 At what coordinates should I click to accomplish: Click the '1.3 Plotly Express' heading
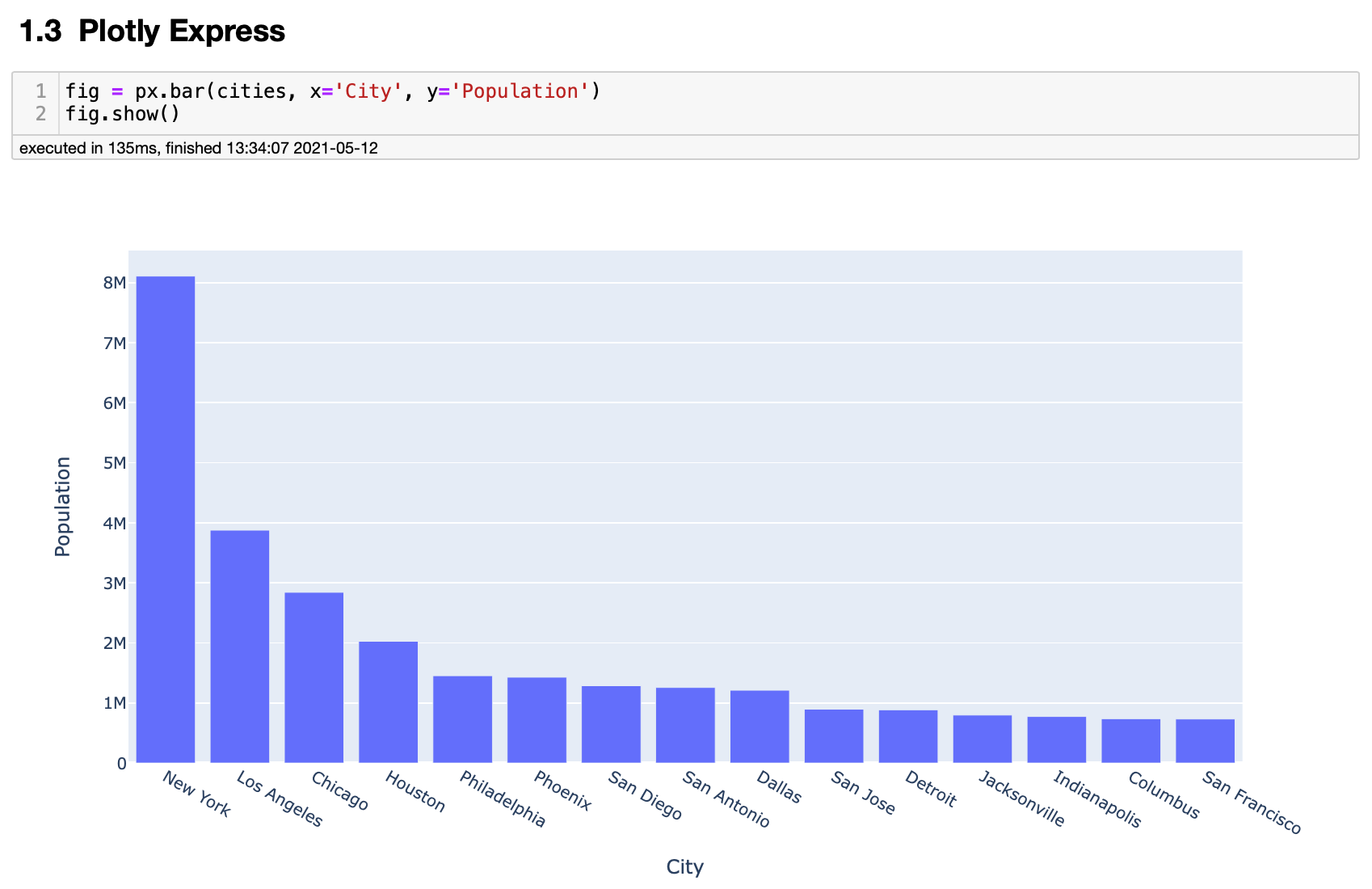tap(152, 32)
